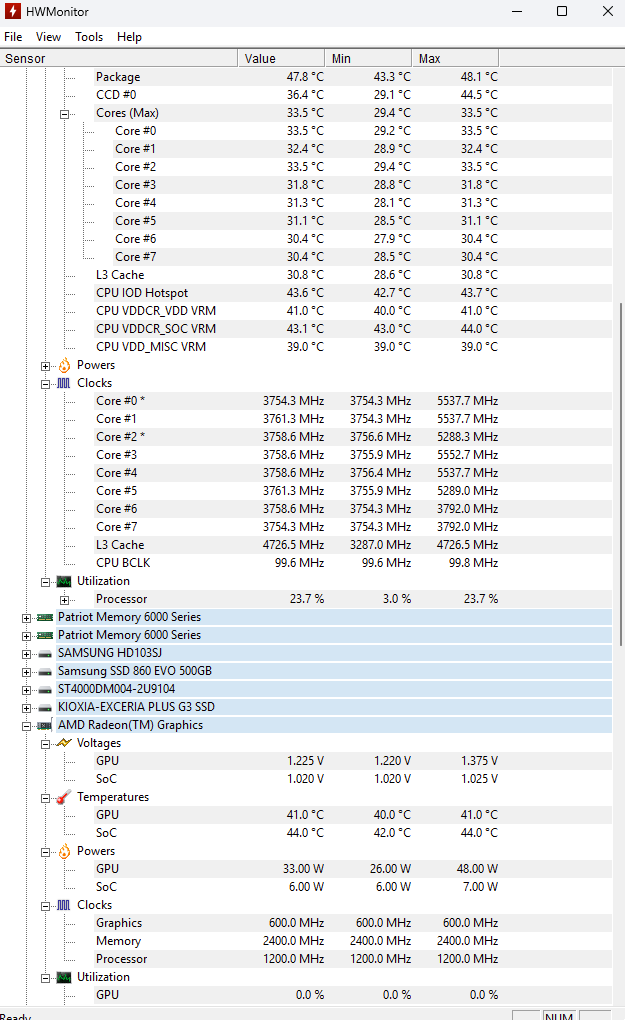Expand the Processor utilization row

pyautogui.click(x=64, y=600)
